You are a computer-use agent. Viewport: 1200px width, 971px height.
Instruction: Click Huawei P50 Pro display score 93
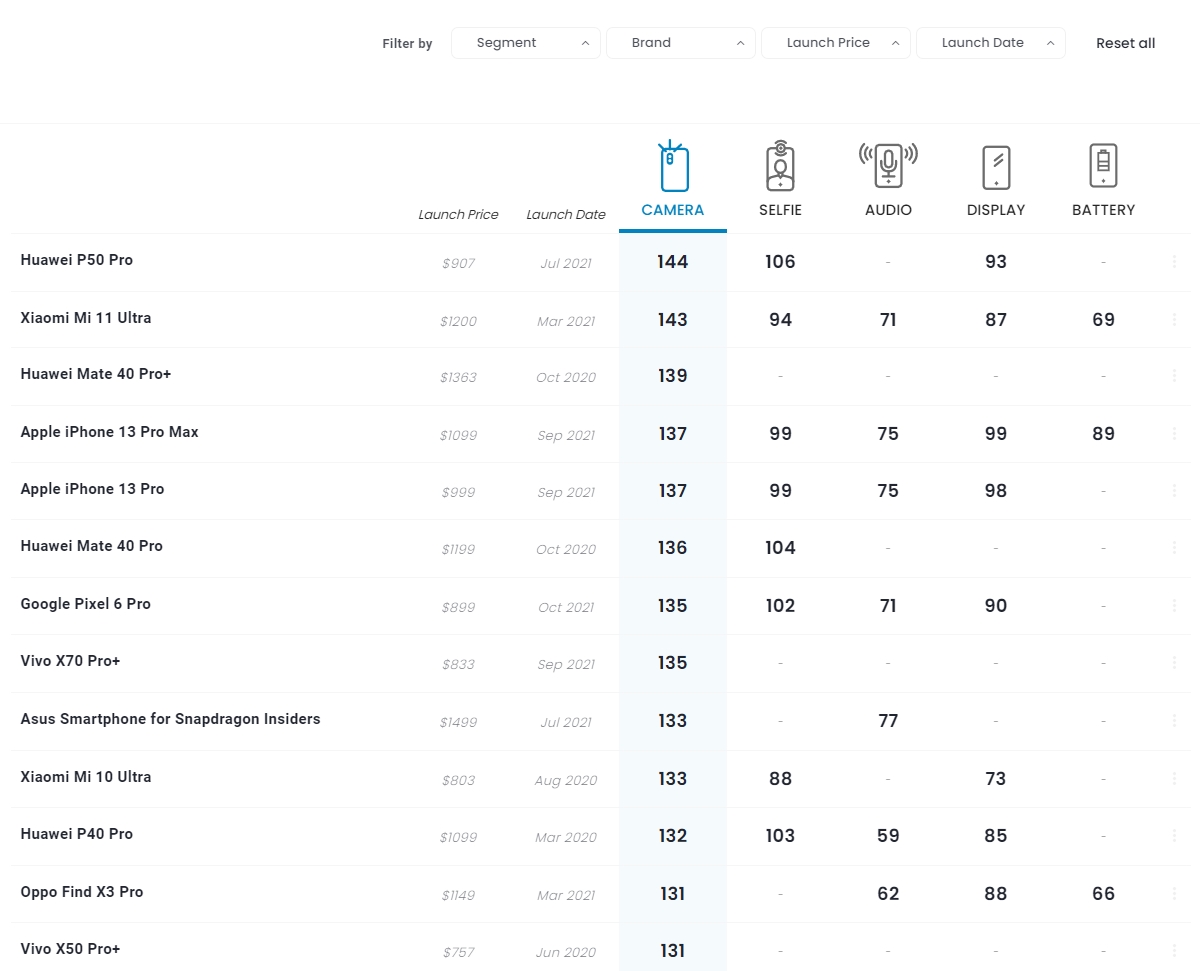tap(996, 262)
